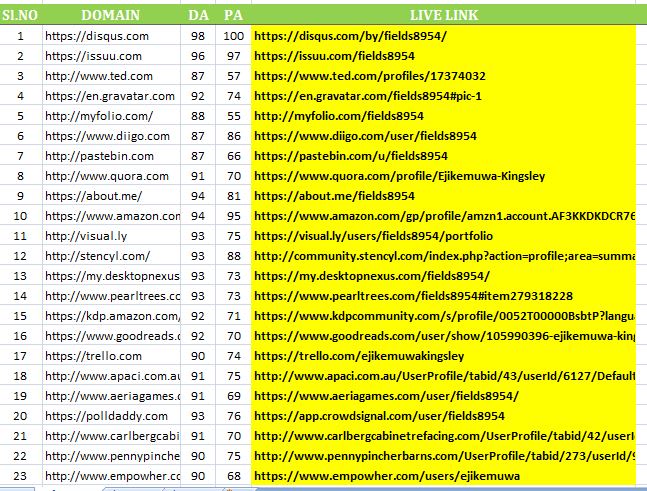Open the diigo.com/user/fields8954 link
This screenshot has width=647, height=491.
tap(365, 136)
